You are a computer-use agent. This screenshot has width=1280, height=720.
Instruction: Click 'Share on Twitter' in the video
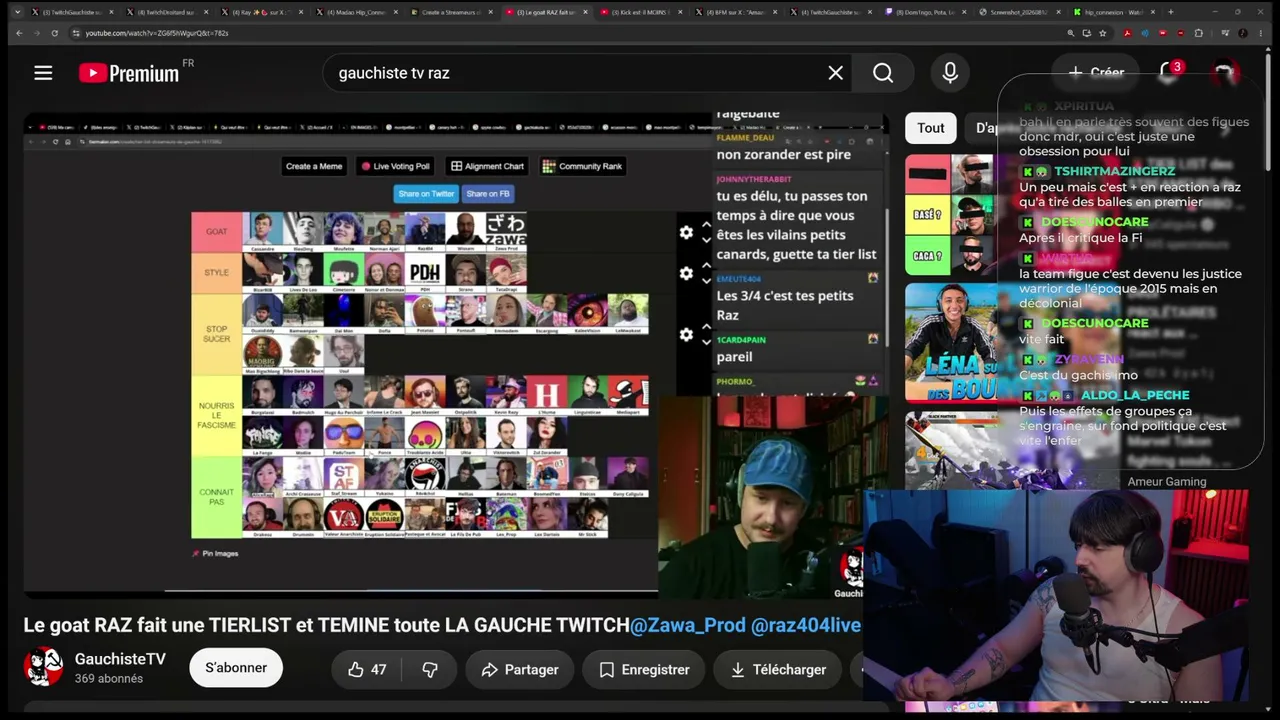(426, 194)
